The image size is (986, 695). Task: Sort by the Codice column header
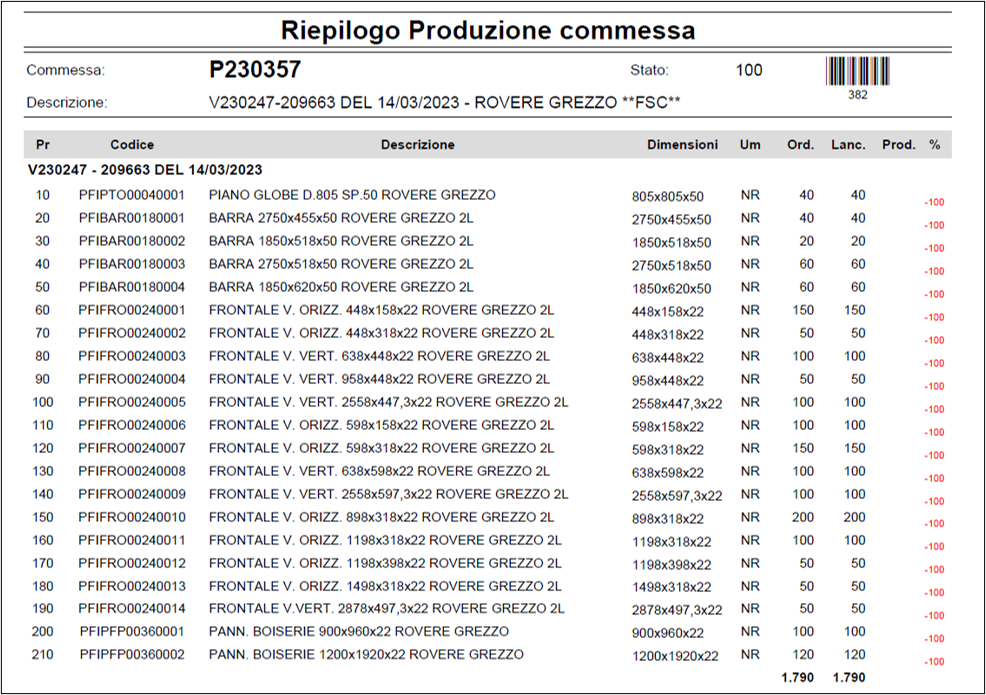131,144
